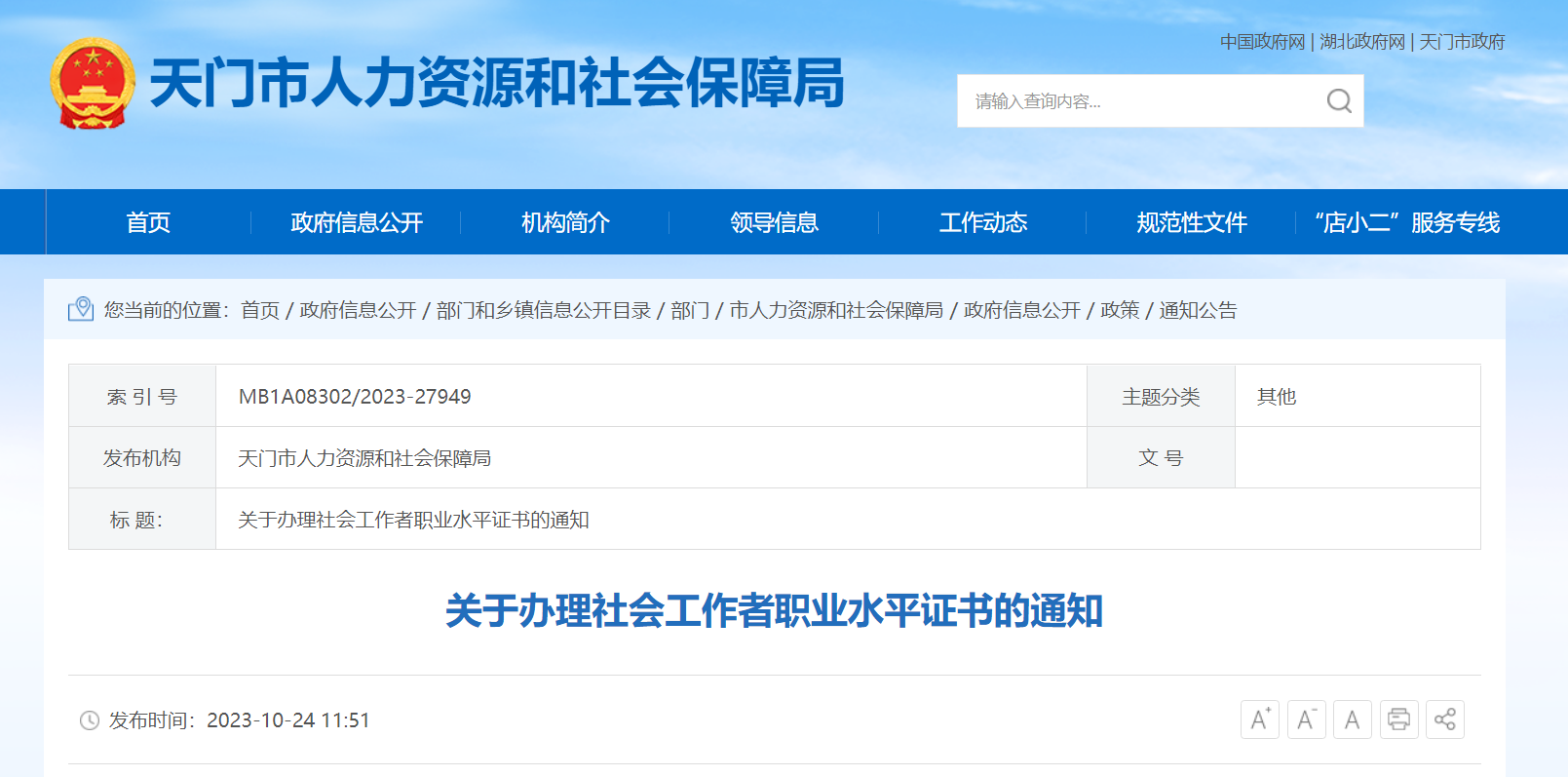
Task: Click 通知公告 in the breadcrumb
Action: coord(1198,310)
